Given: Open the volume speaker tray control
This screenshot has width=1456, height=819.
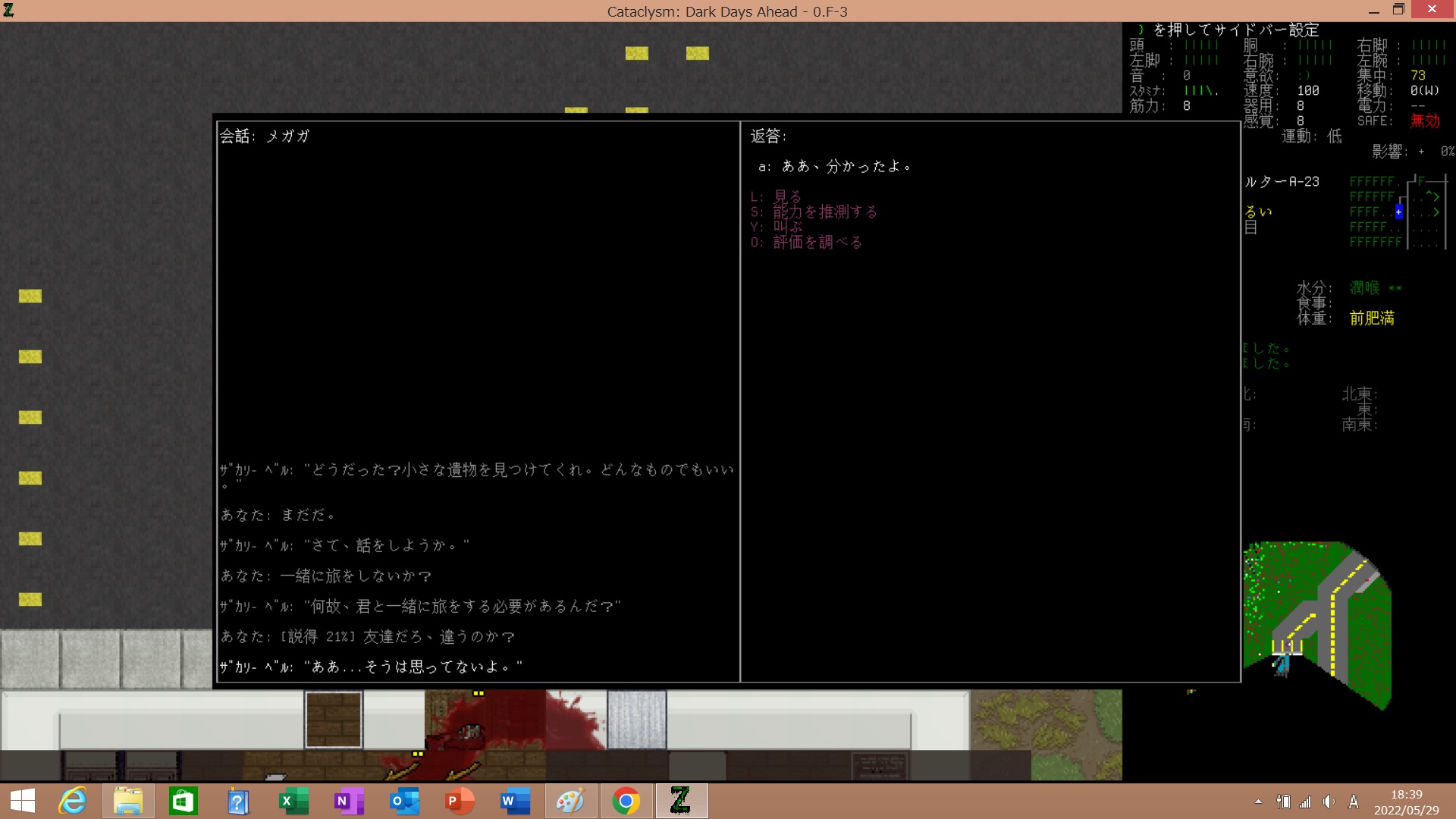Looking at the screenshot, I should [1329, 802].
